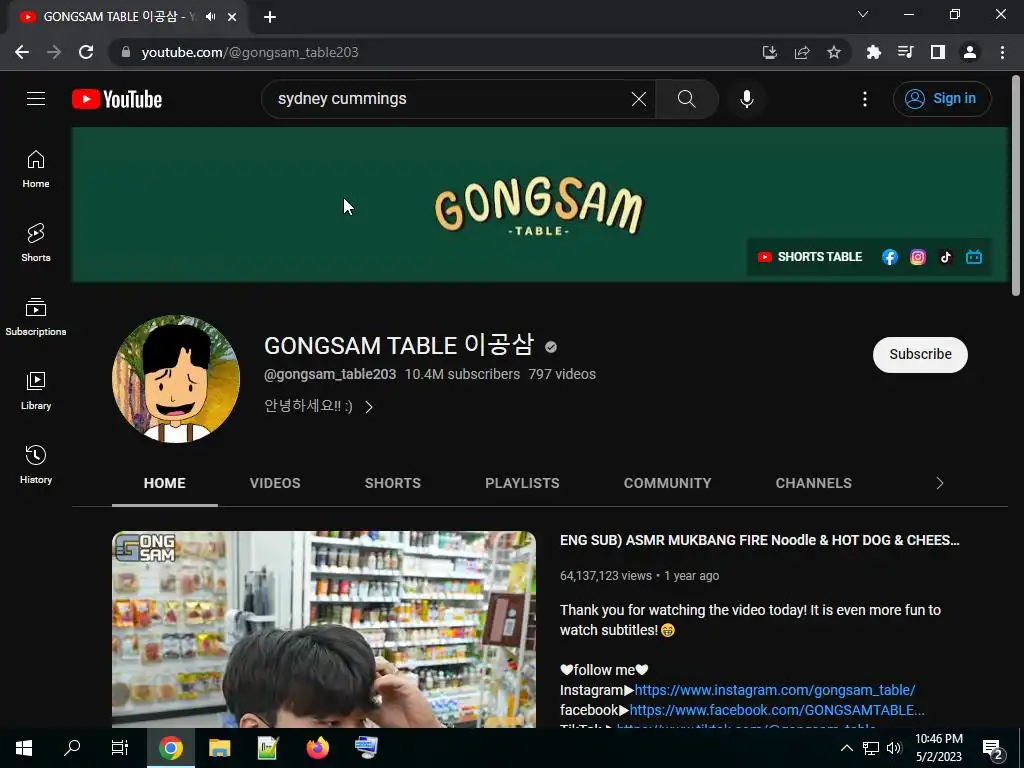Screen dimensions: 1024x768
Task: Click the network icon in system tray
Action: pyautogui.click(x=871, y=748)
